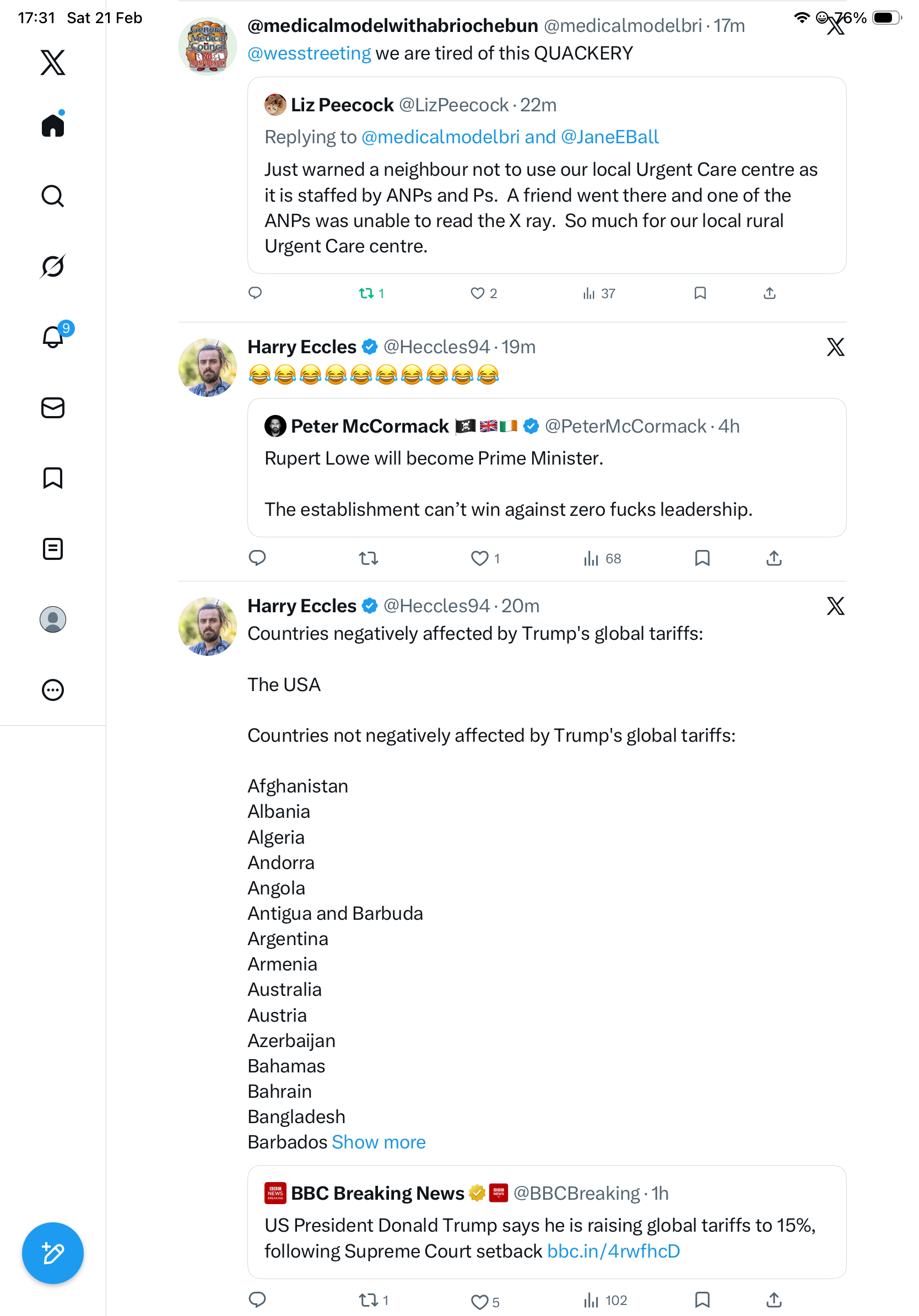Open Search from the sidebar

point(53,196)
